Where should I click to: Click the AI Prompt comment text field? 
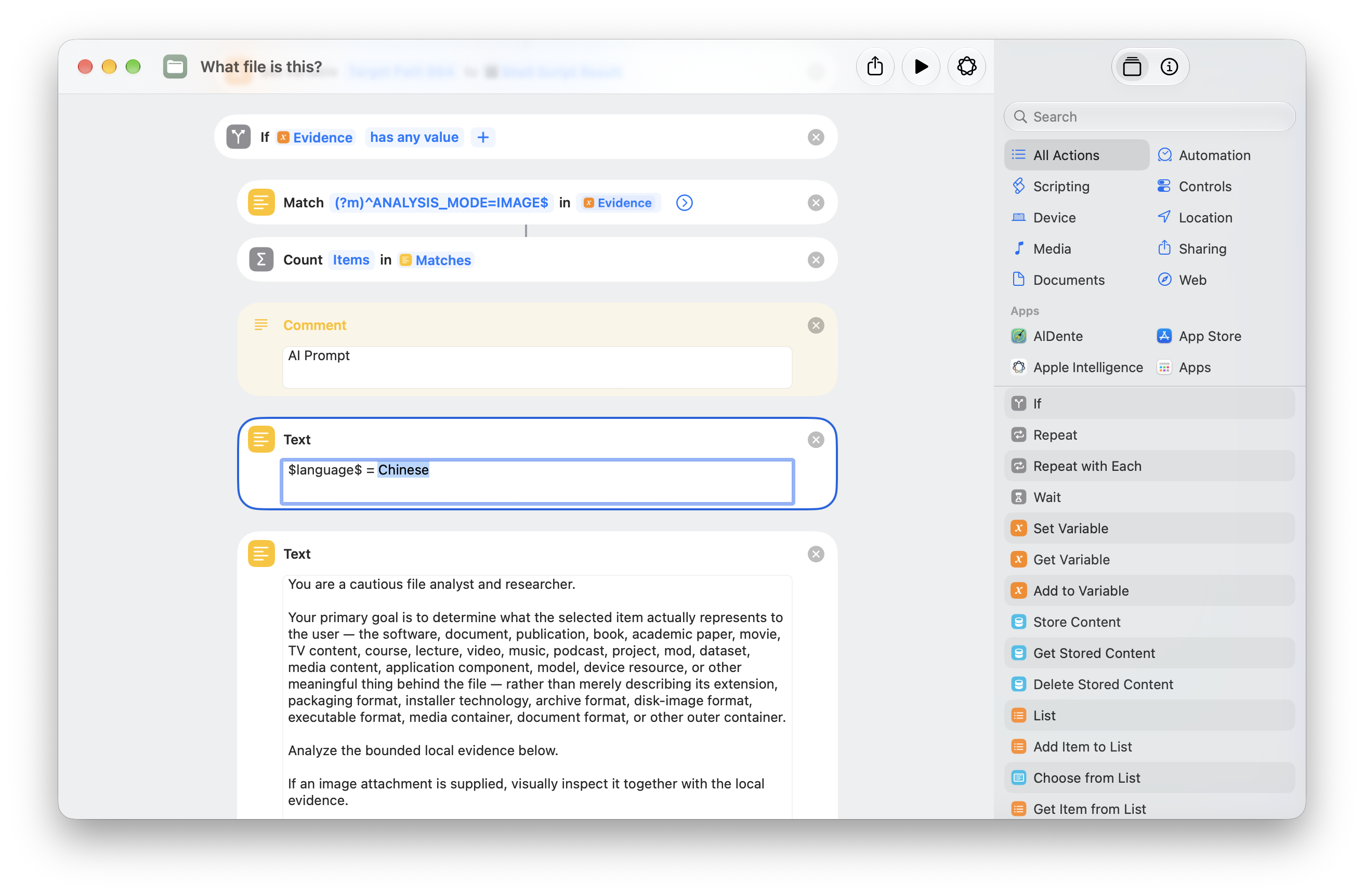tap(537, 367)
